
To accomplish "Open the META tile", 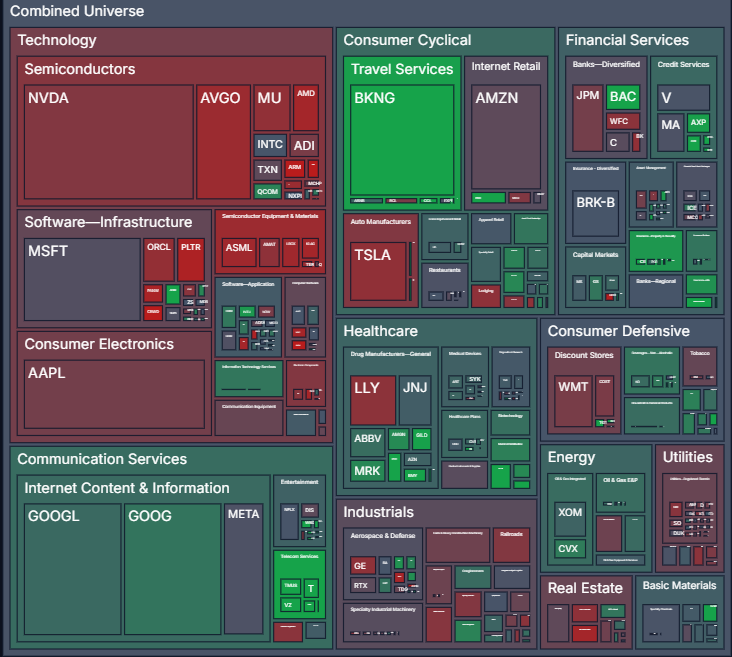I will click(x=243, y=569).
